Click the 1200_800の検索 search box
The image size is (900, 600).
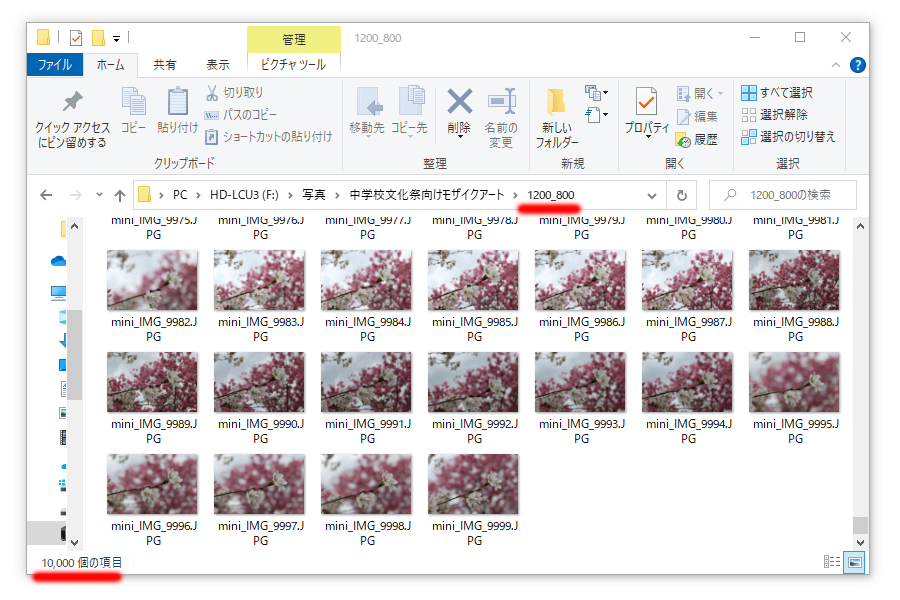tap(783, 195)
